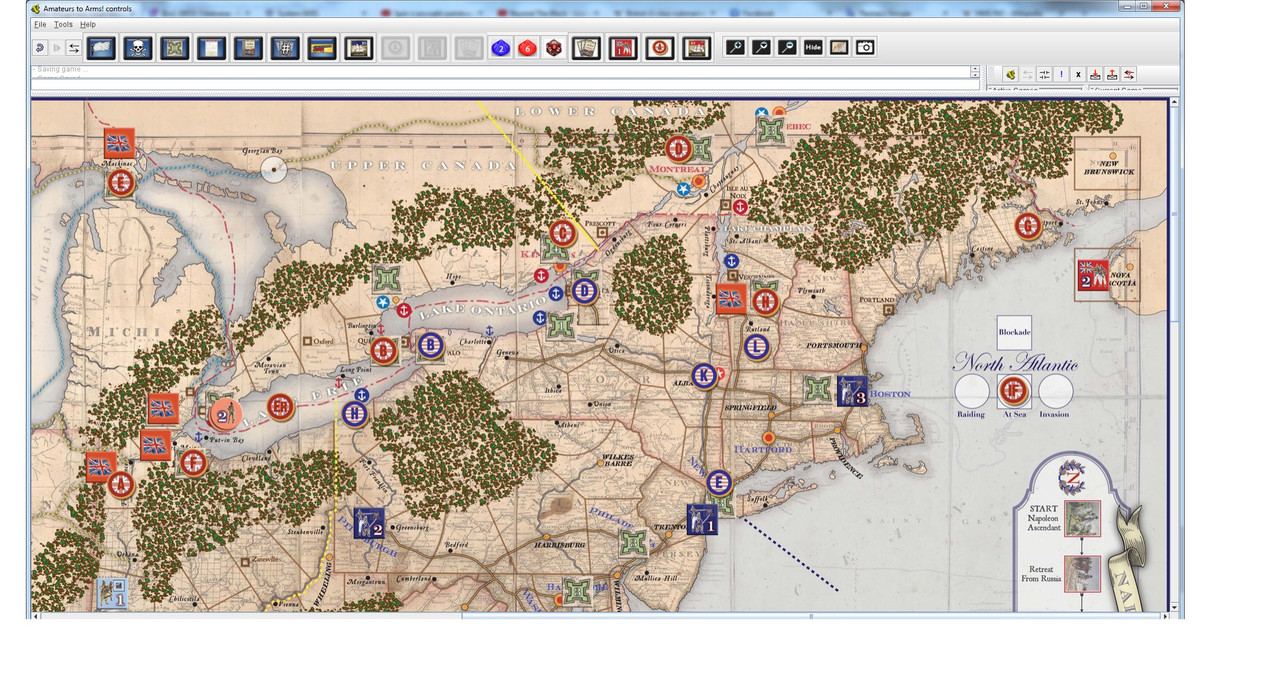1280x693 pixels.
Task: Click the zoom out magnifier icon
Action: pyautogui.click(x=787, y=47)
